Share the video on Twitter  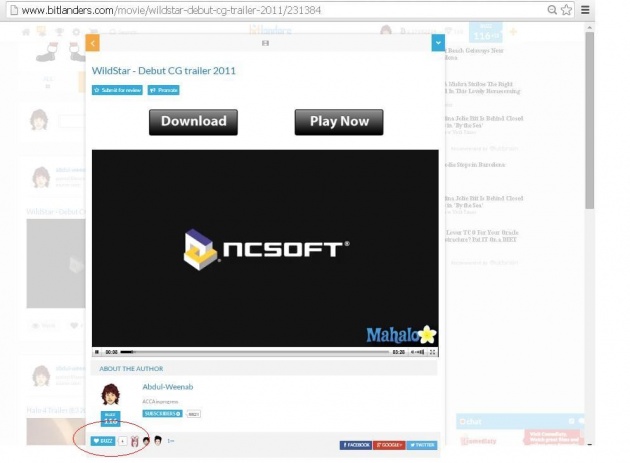tap(421, 445)
